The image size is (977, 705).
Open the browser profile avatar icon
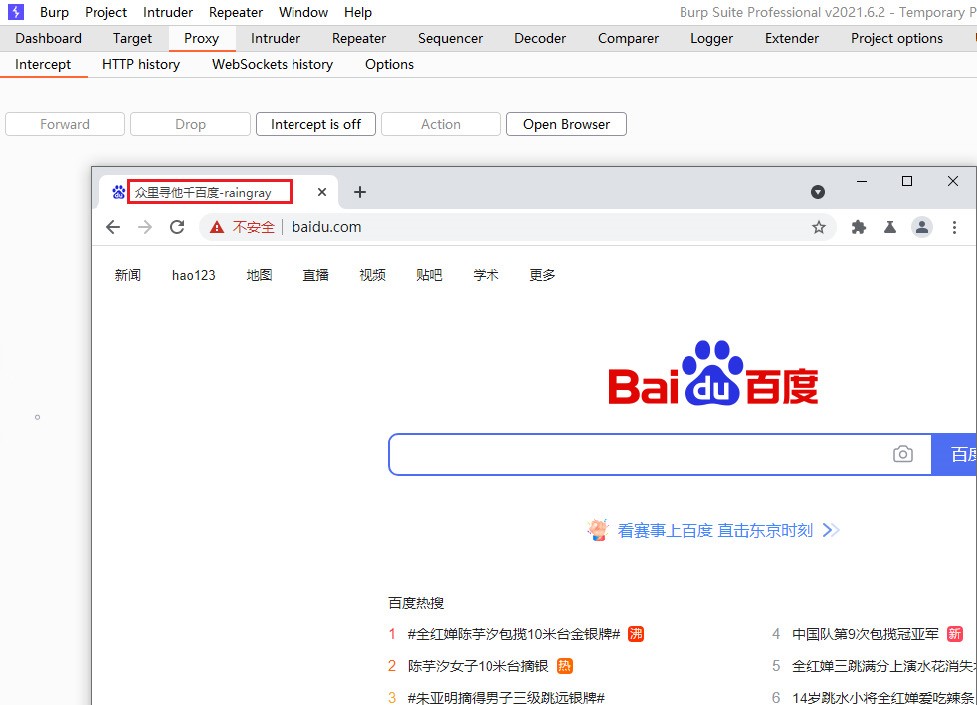click(922, 228)
